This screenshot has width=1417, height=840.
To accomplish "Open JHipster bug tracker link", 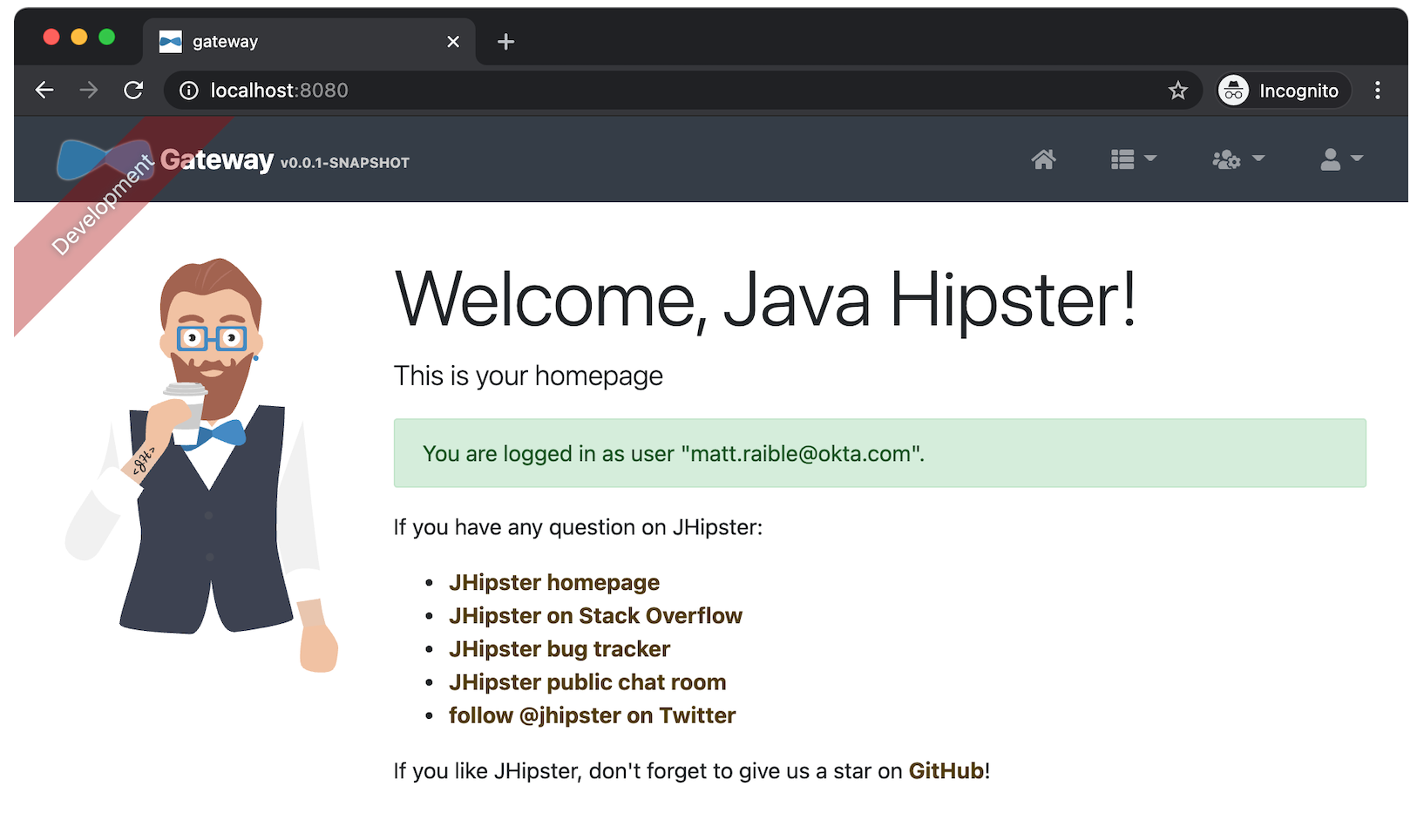I will pyautogui.click(x=559, y=649).
